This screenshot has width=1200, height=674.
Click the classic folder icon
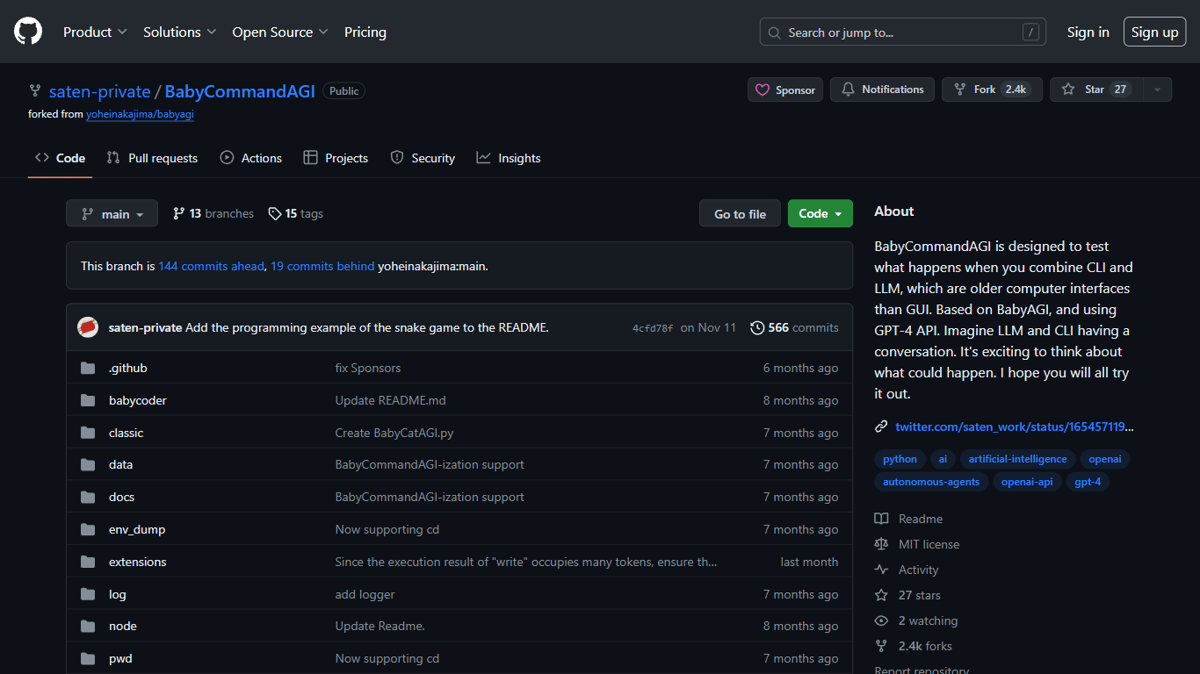pyautogui.click(x=88, y=433)
